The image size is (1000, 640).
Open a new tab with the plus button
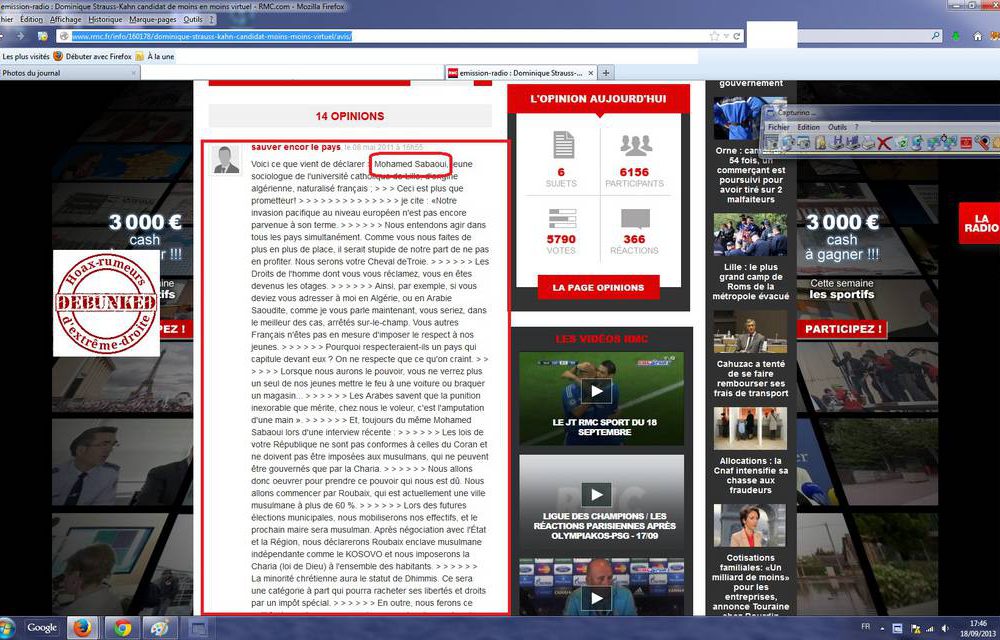(x=606, y=73)
